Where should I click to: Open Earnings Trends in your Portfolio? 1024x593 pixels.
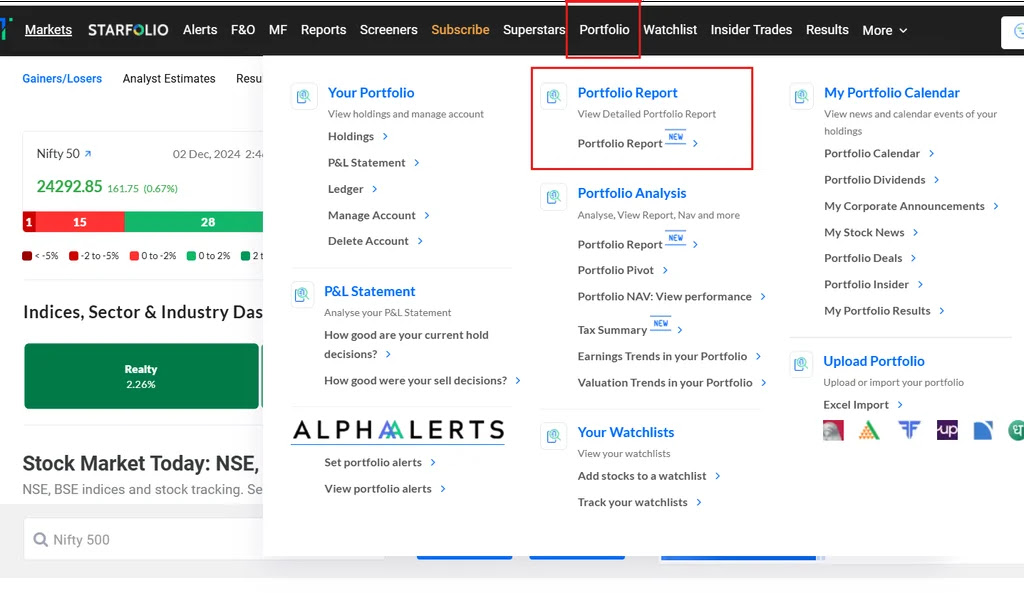pyautogui.click(x=662, y=357)
